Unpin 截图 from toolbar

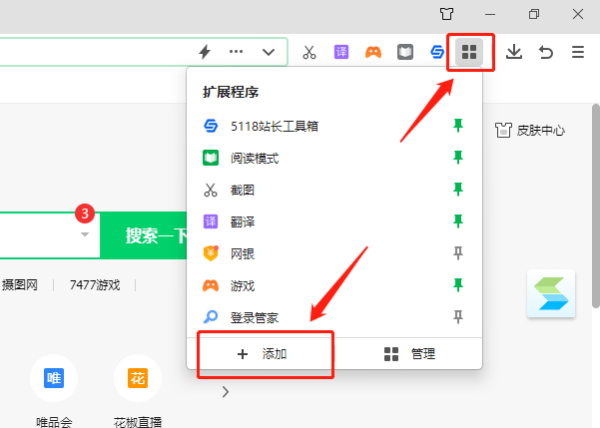(458, 189)
